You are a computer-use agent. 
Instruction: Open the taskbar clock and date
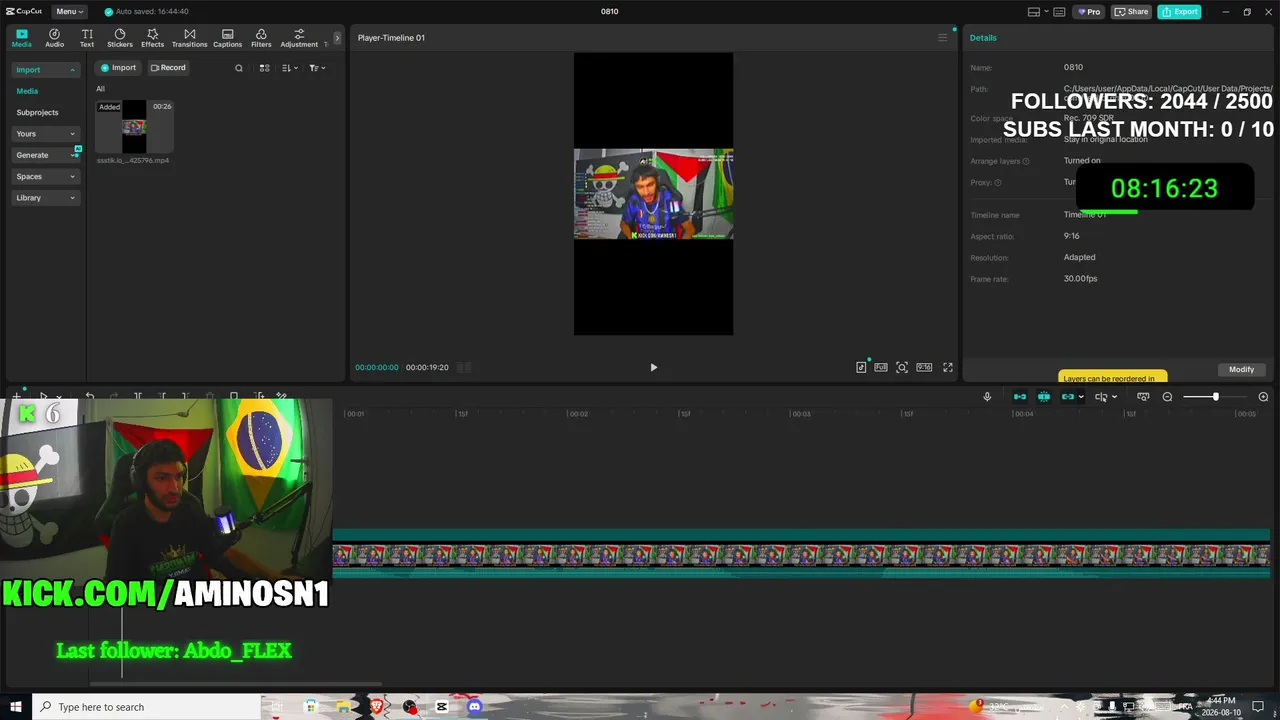click(1221, 707)
